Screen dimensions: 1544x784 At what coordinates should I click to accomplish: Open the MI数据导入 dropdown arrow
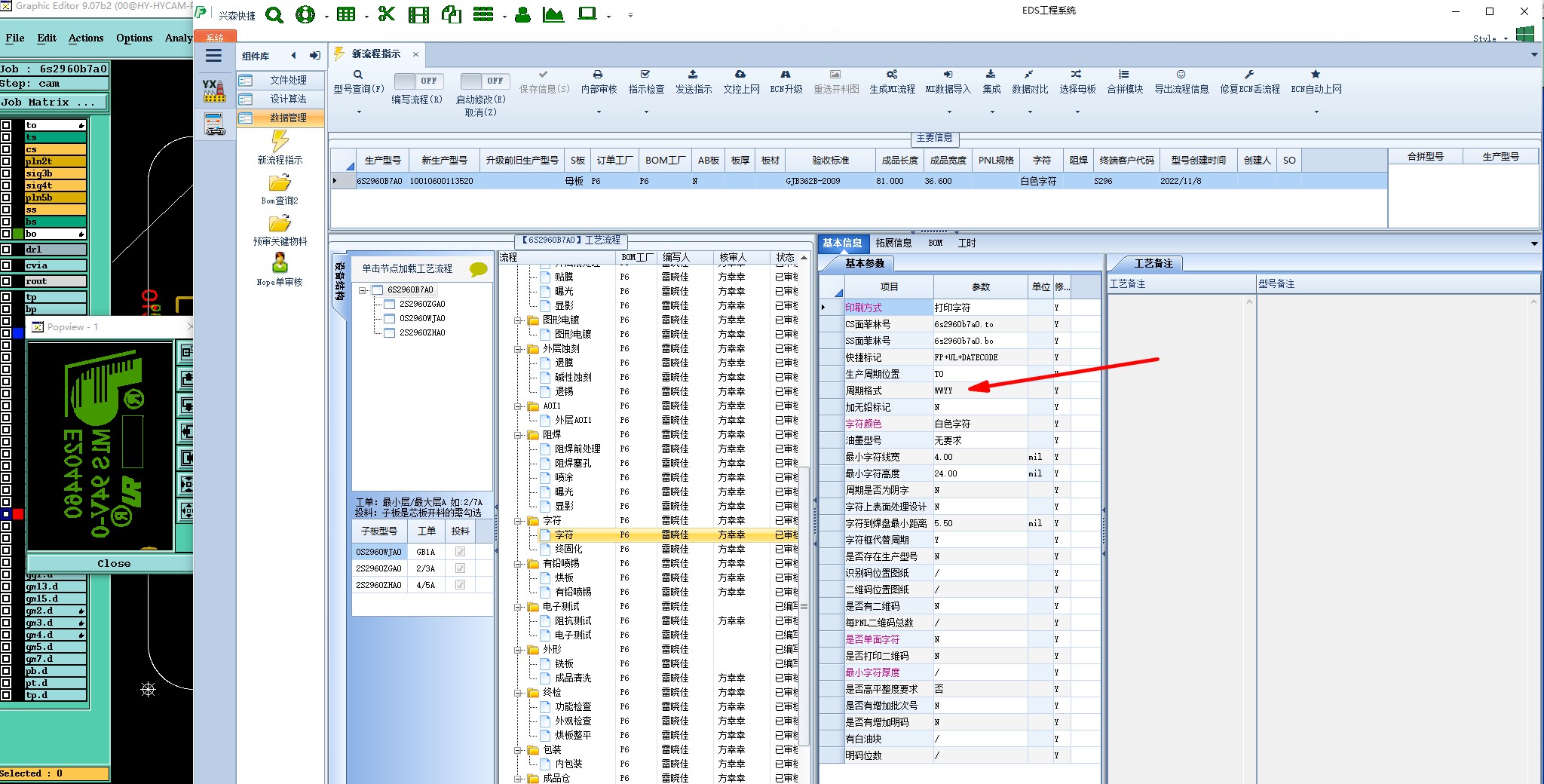click(x=949, y=112)
